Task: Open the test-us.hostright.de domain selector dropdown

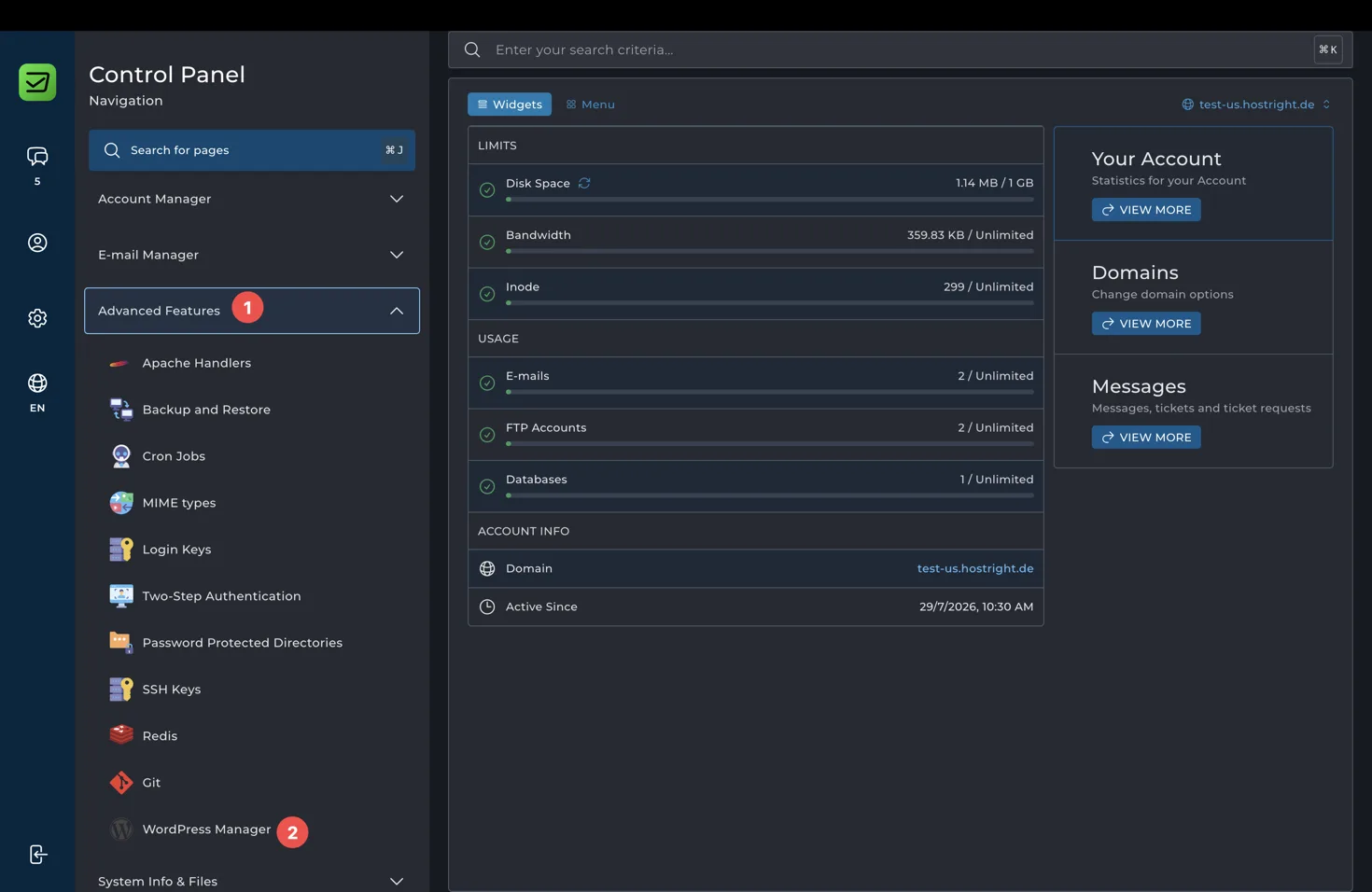Action: [x=1256, y=105]
